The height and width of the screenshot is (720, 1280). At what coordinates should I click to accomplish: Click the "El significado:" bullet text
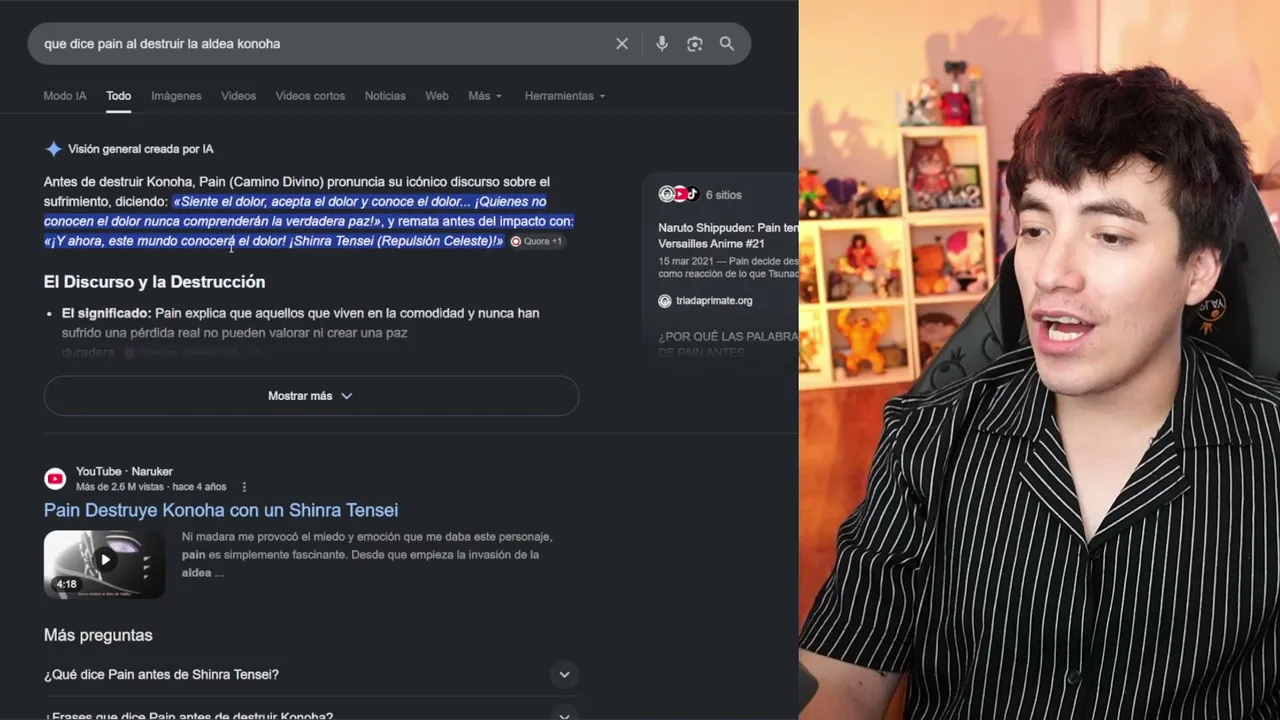[106, 313]
